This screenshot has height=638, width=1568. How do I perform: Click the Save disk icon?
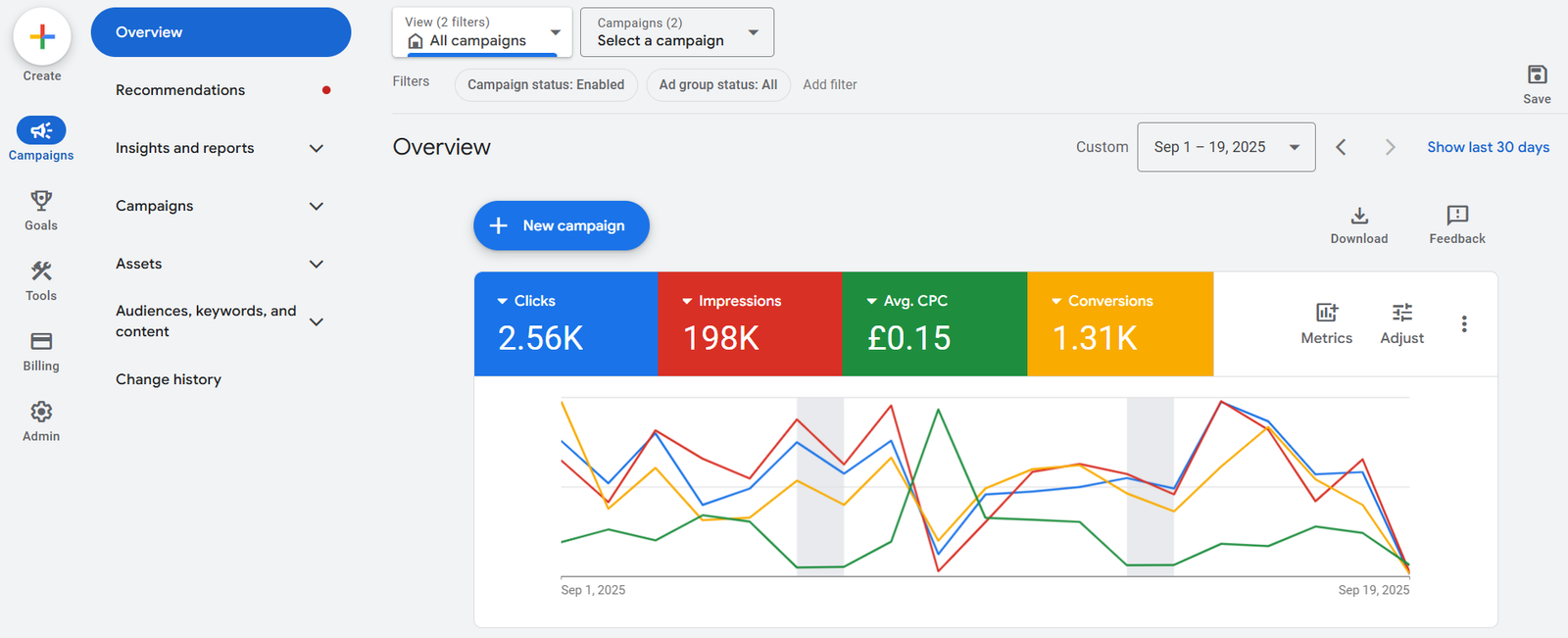click(x=1537, y=75)
